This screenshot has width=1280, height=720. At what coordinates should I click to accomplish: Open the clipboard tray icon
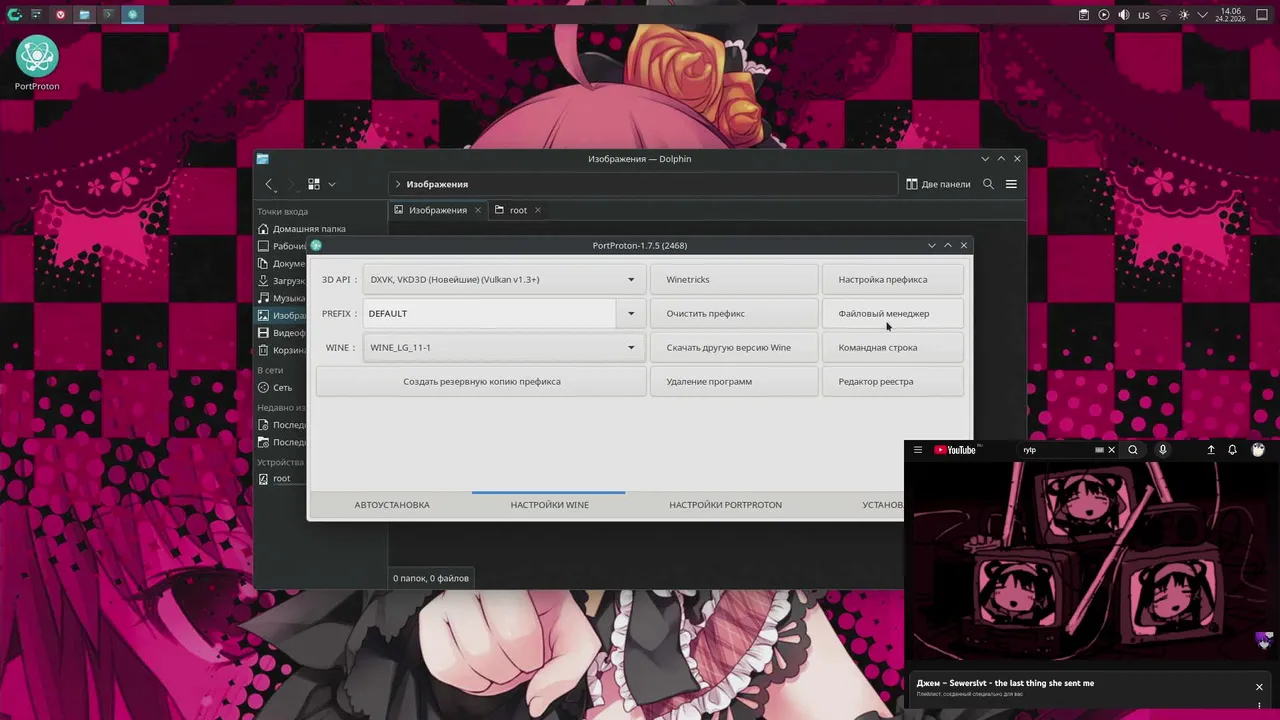(x=1084, y=15)
